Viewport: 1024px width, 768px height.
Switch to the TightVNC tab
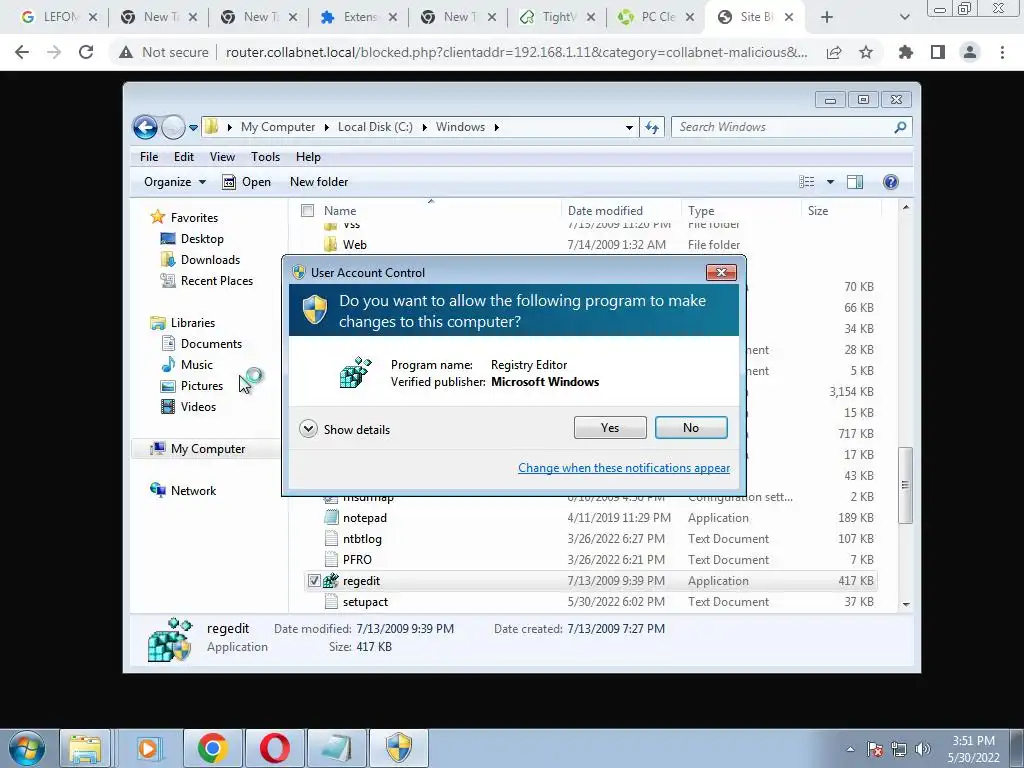coord(556,17)
